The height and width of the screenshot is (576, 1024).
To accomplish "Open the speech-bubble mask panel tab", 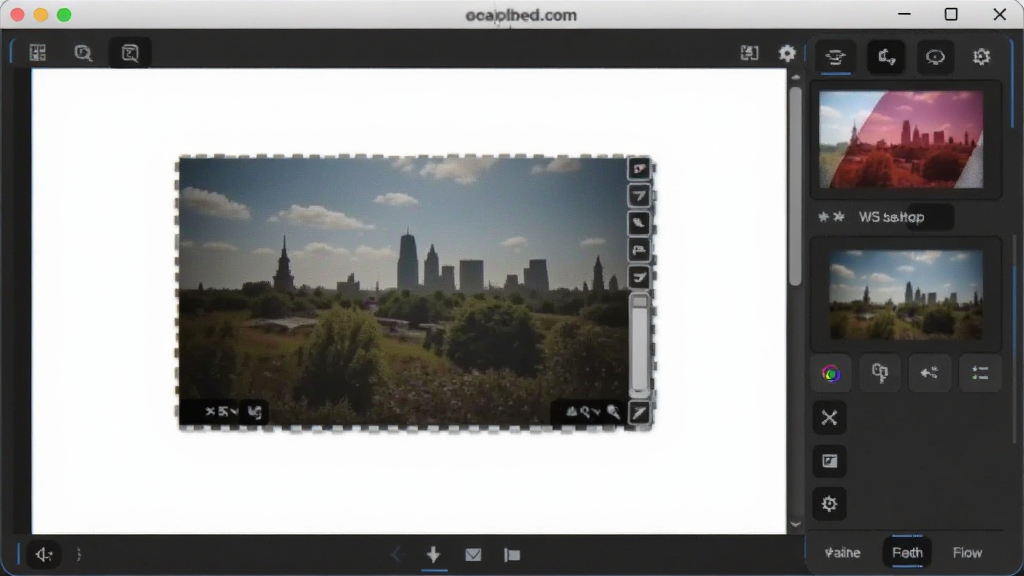I will (x=935, y=57).
